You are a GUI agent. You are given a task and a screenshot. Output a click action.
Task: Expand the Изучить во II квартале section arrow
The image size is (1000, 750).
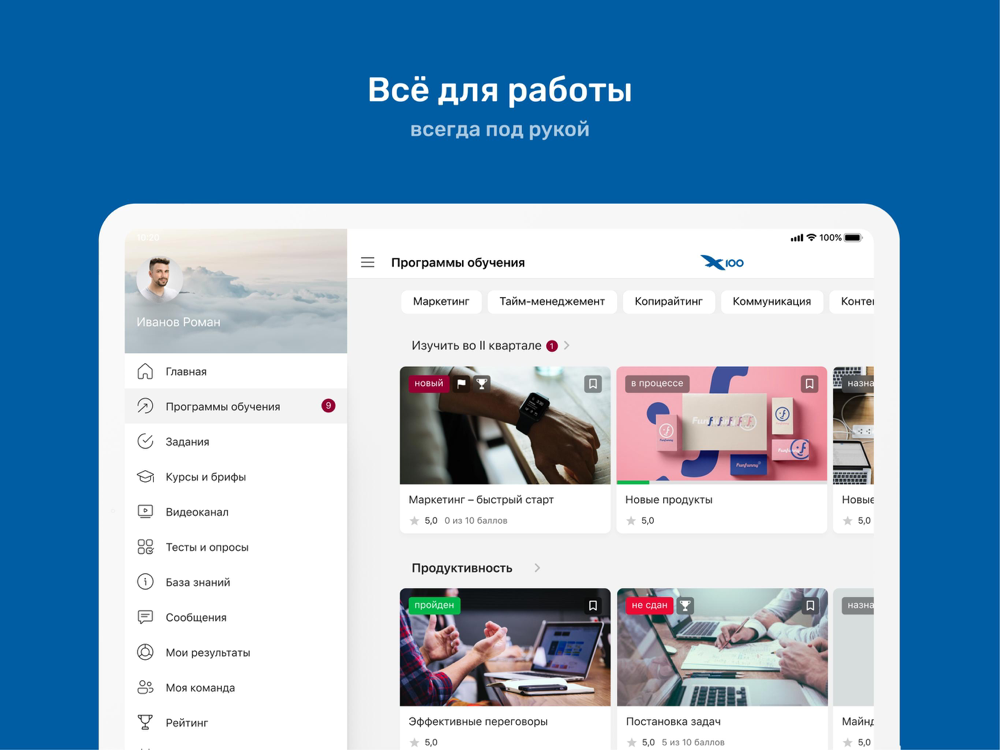point(566,345)
